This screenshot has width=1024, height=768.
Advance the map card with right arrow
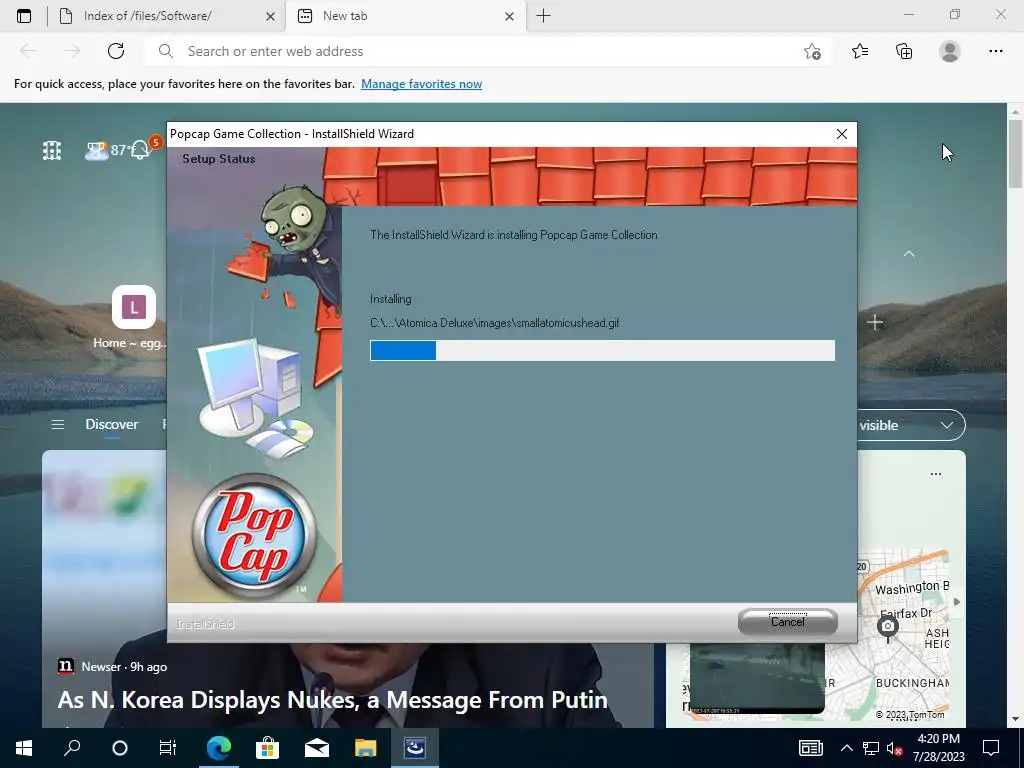[x=957, y=602]
